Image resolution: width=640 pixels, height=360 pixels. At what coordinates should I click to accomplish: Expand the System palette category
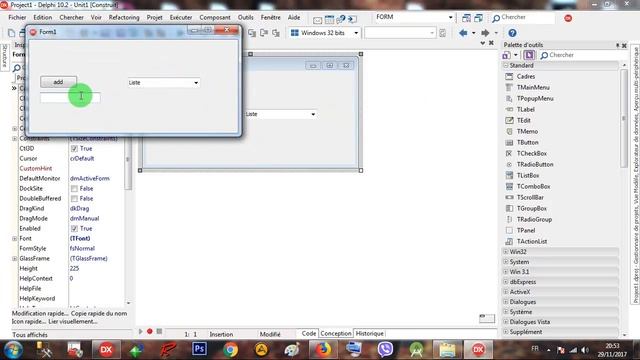pyautogui.click(x=506, y=262)
